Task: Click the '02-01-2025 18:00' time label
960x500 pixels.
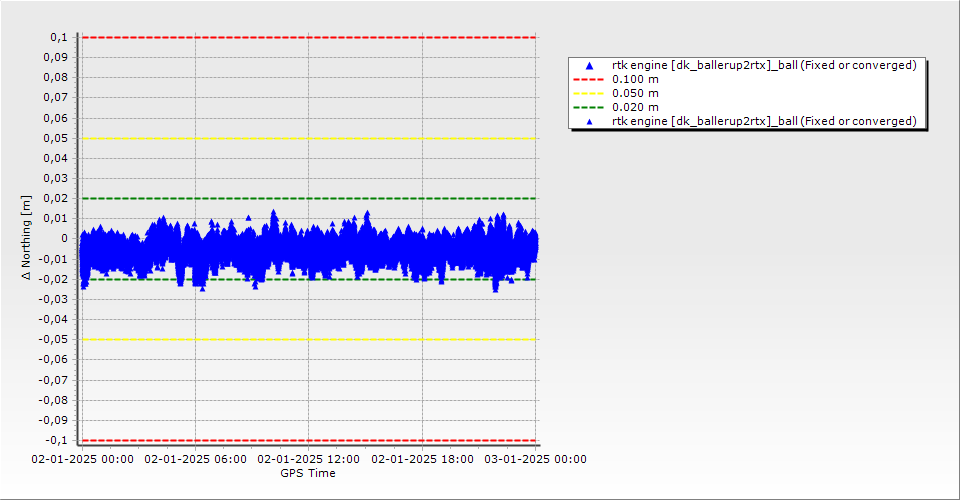Action: click(422, 459)
